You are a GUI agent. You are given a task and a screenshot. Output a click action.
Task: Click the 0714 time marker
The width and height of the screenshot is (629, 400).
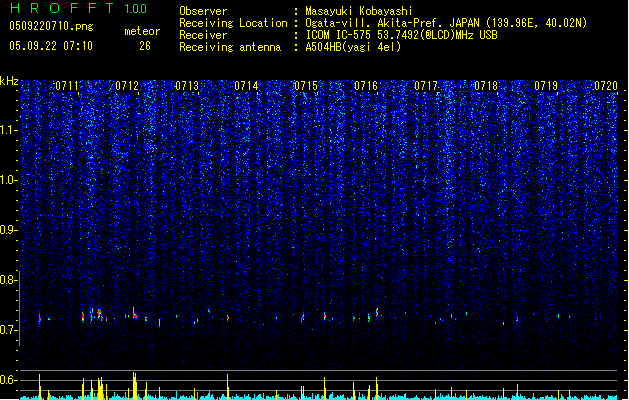246,86
